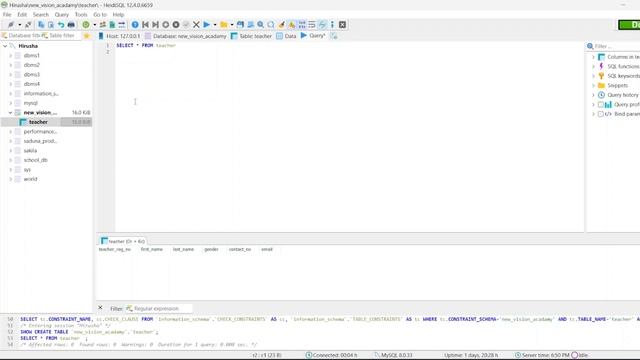Click the find text magnifier icon
The height and width of the screenshot is (360, 640).
[x=261, y=25]
